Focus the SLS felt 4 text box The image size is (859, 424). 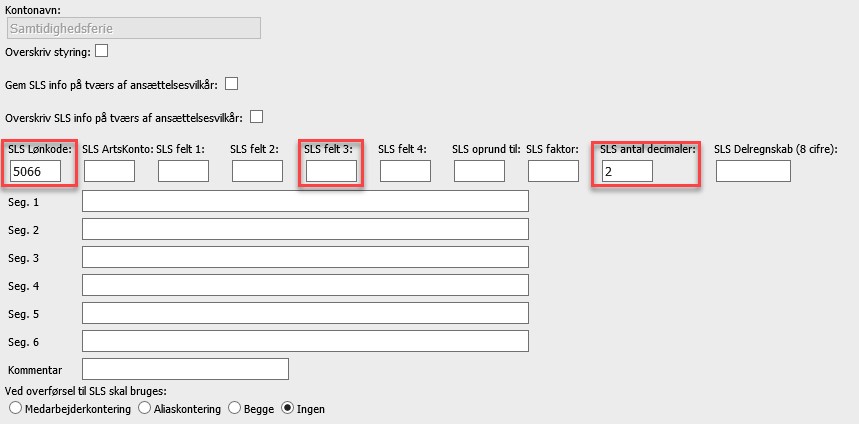tap(405, 171)
